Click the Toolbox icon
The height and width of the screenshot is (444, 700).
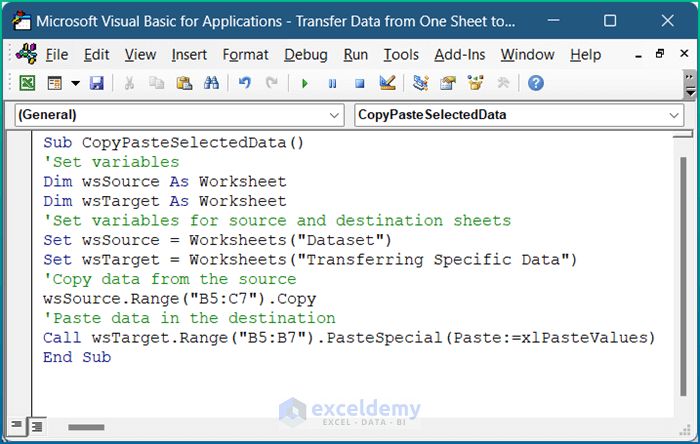click(x=503, y=83)
